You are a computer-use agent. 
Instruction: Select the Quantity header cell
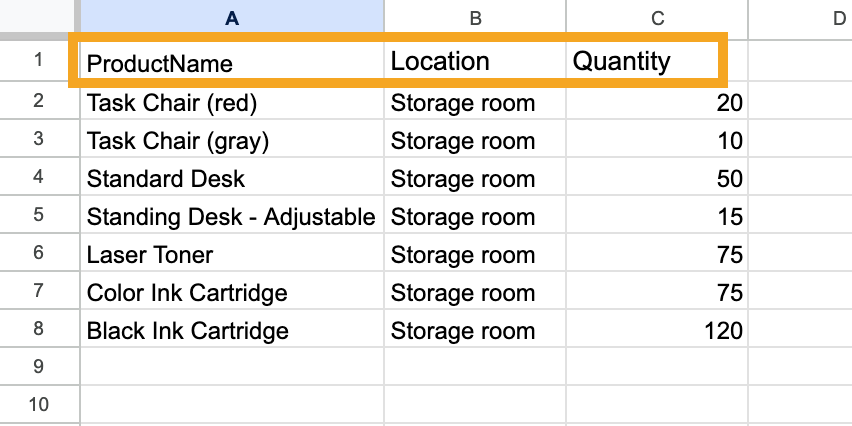pos(621,62)
